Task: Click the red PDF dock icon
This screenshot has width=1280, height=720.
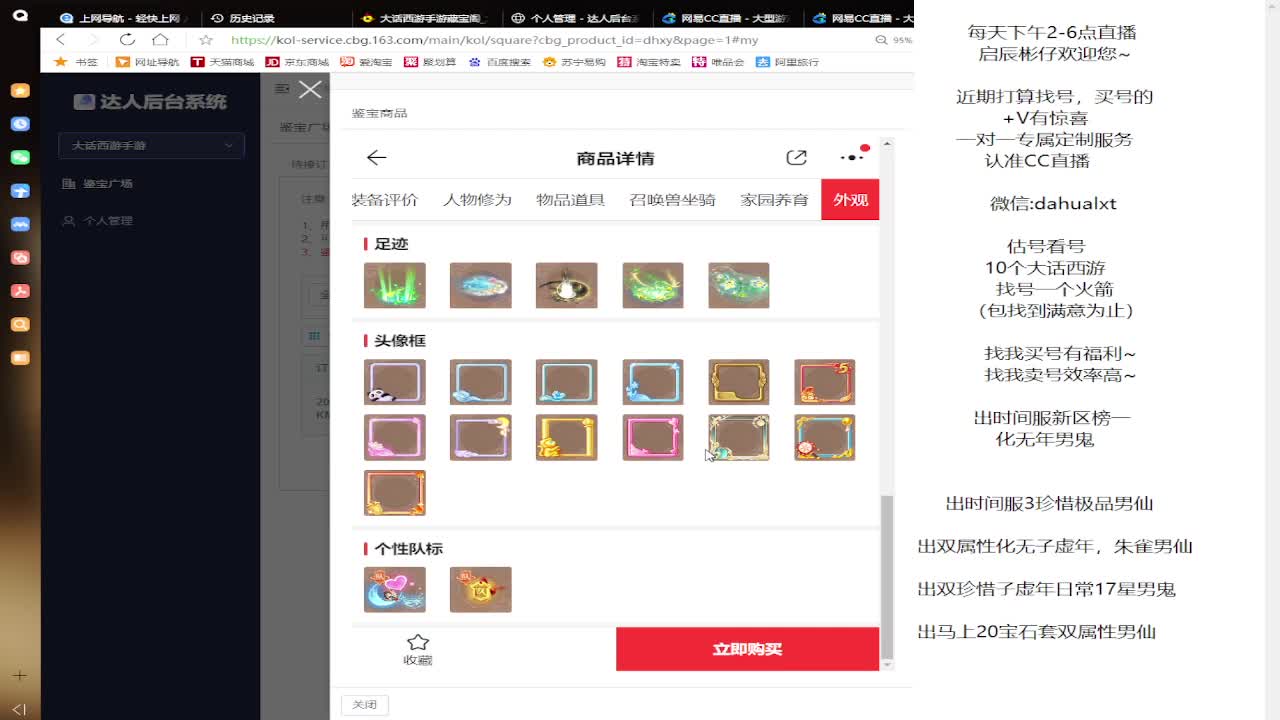Action: [20, 291]
